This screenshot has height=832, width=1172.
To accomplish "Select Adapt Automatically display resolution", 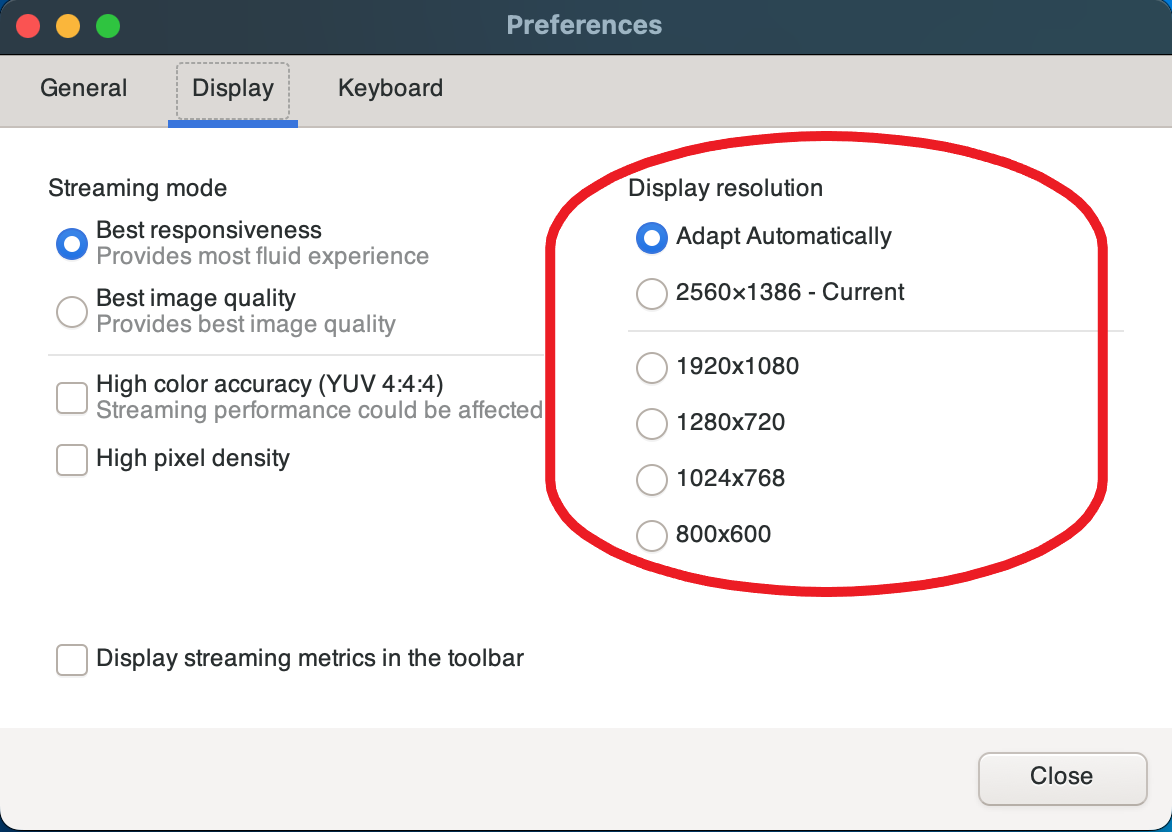I will click(x=651, y=237).
